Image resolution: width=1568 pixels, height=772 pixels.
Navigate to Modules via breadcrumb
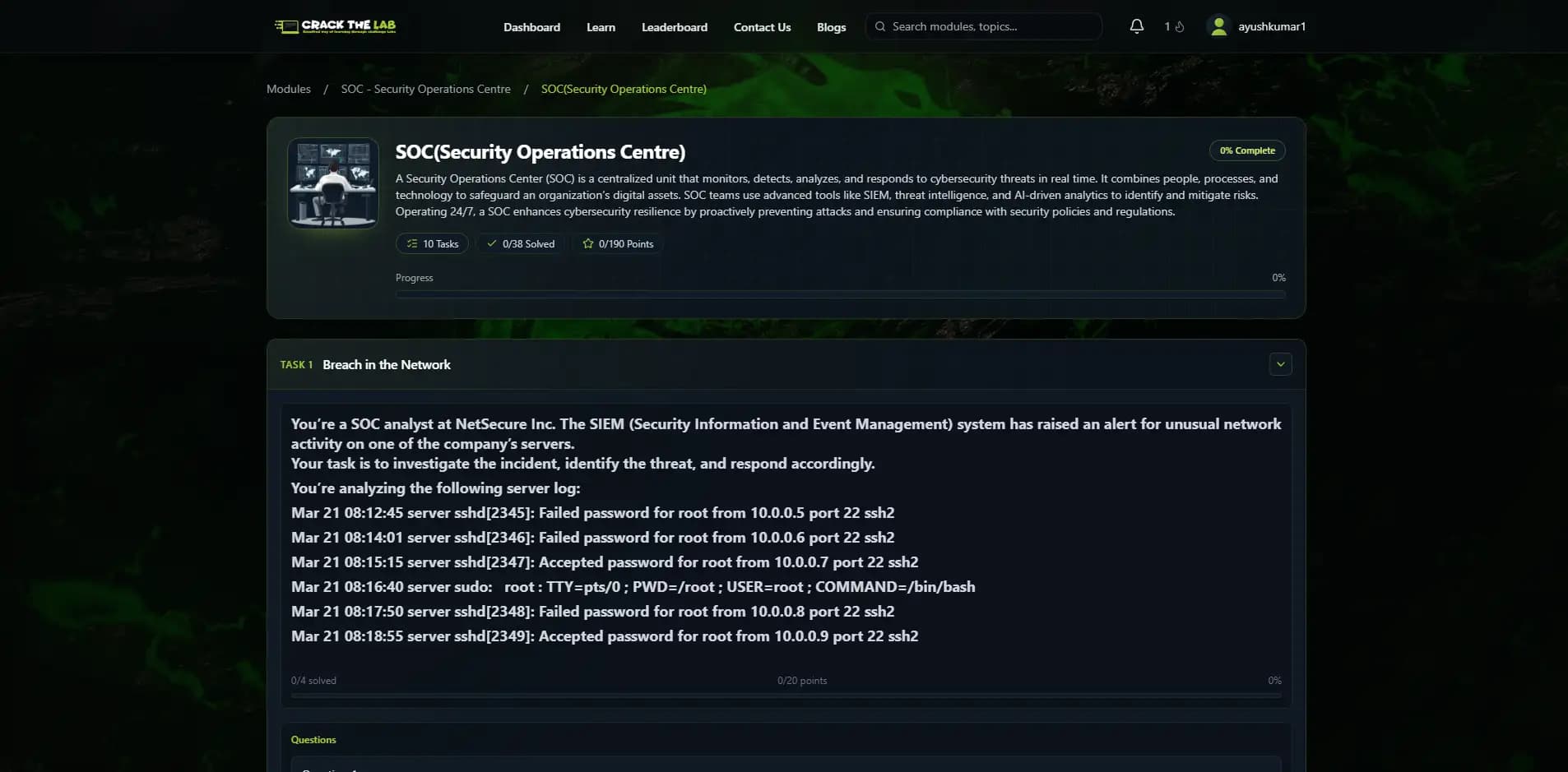click(288, 88)
